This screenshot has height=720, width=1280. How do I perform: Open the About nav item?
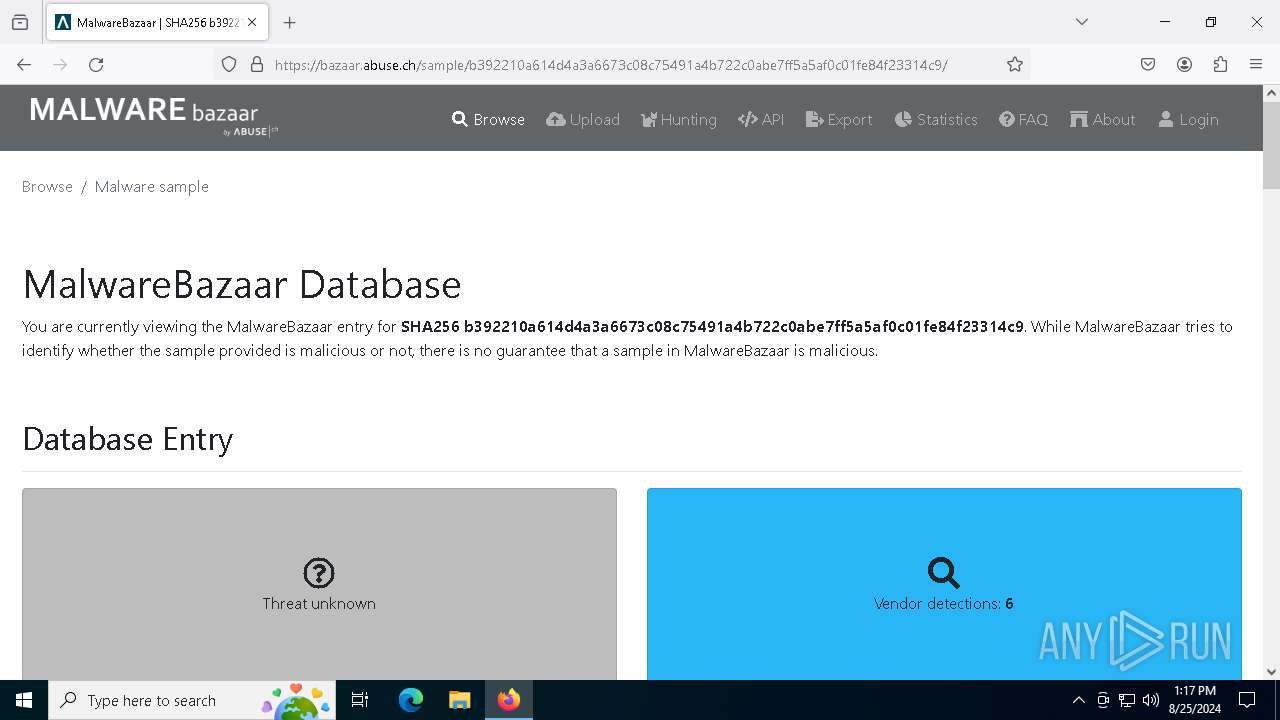(1103, 119)
